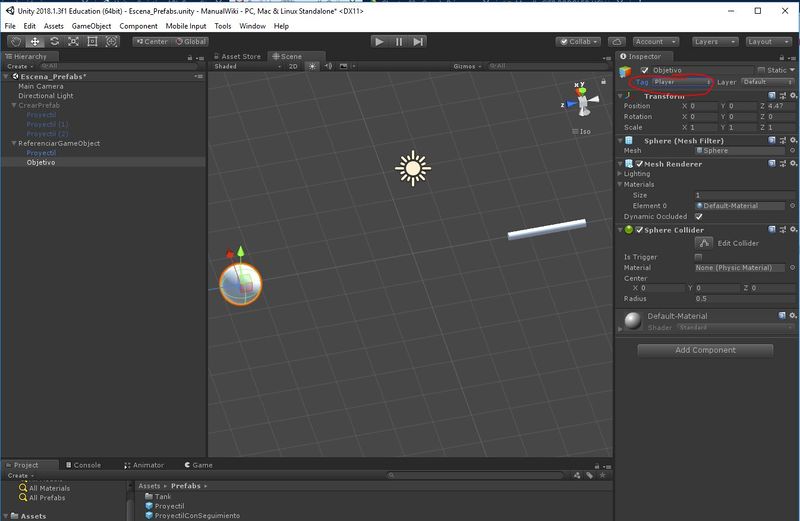Click the Step frame button
Image resolution: width=800 pixels, height=521 pixels.
418,42
